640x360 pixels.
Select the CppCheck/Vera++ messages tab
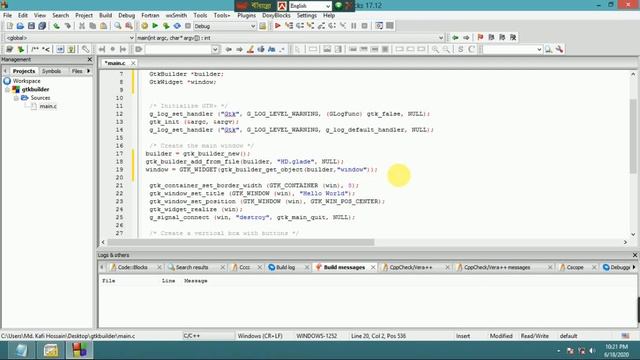(497, 267)
